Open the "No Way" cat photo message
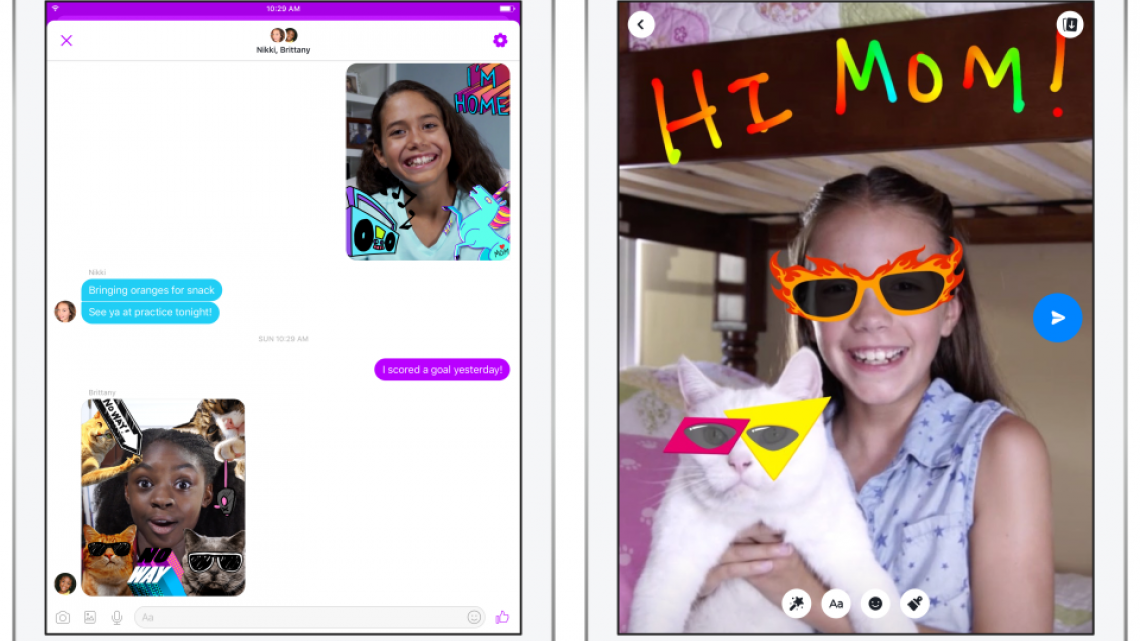1140x641 pixels. pyautogui.click(x=163, y=497)
